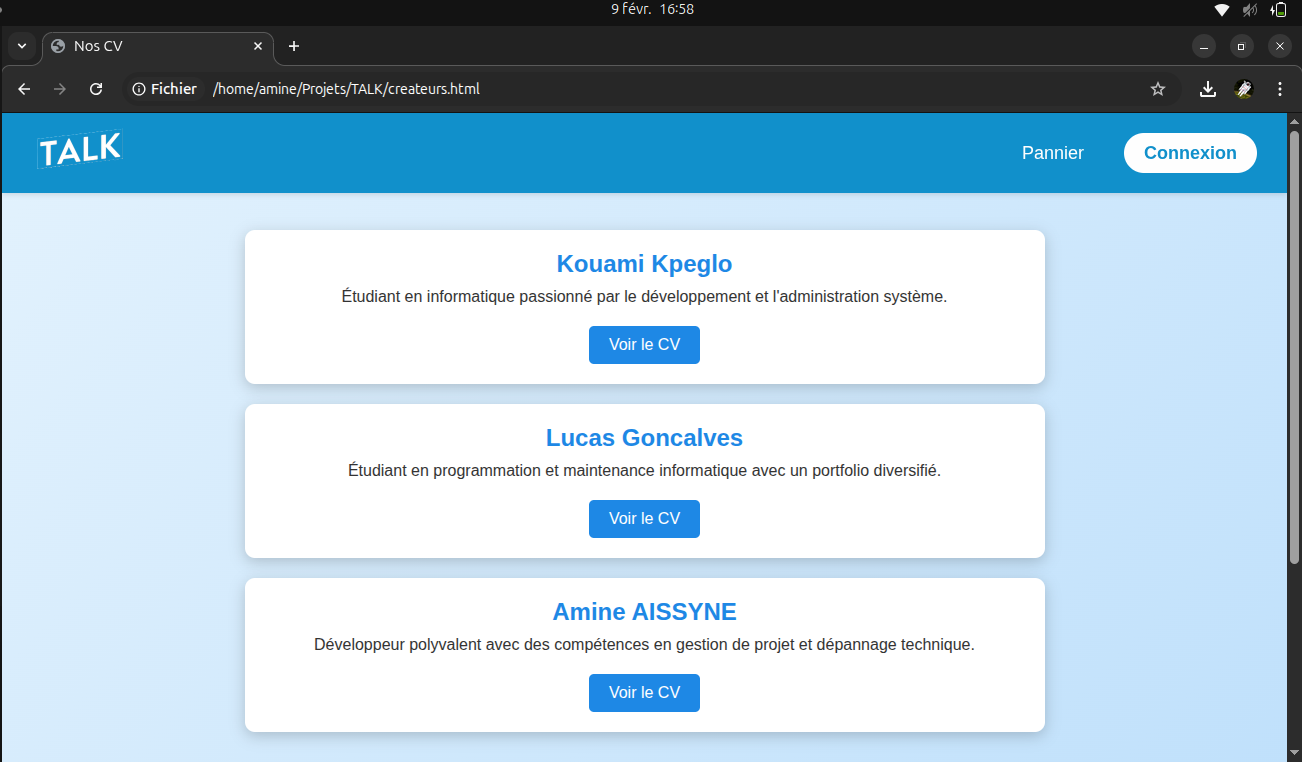Click the profile avatar icon in toolbar
Screen dimensions: 1302x762
[x=1244, y=89]
